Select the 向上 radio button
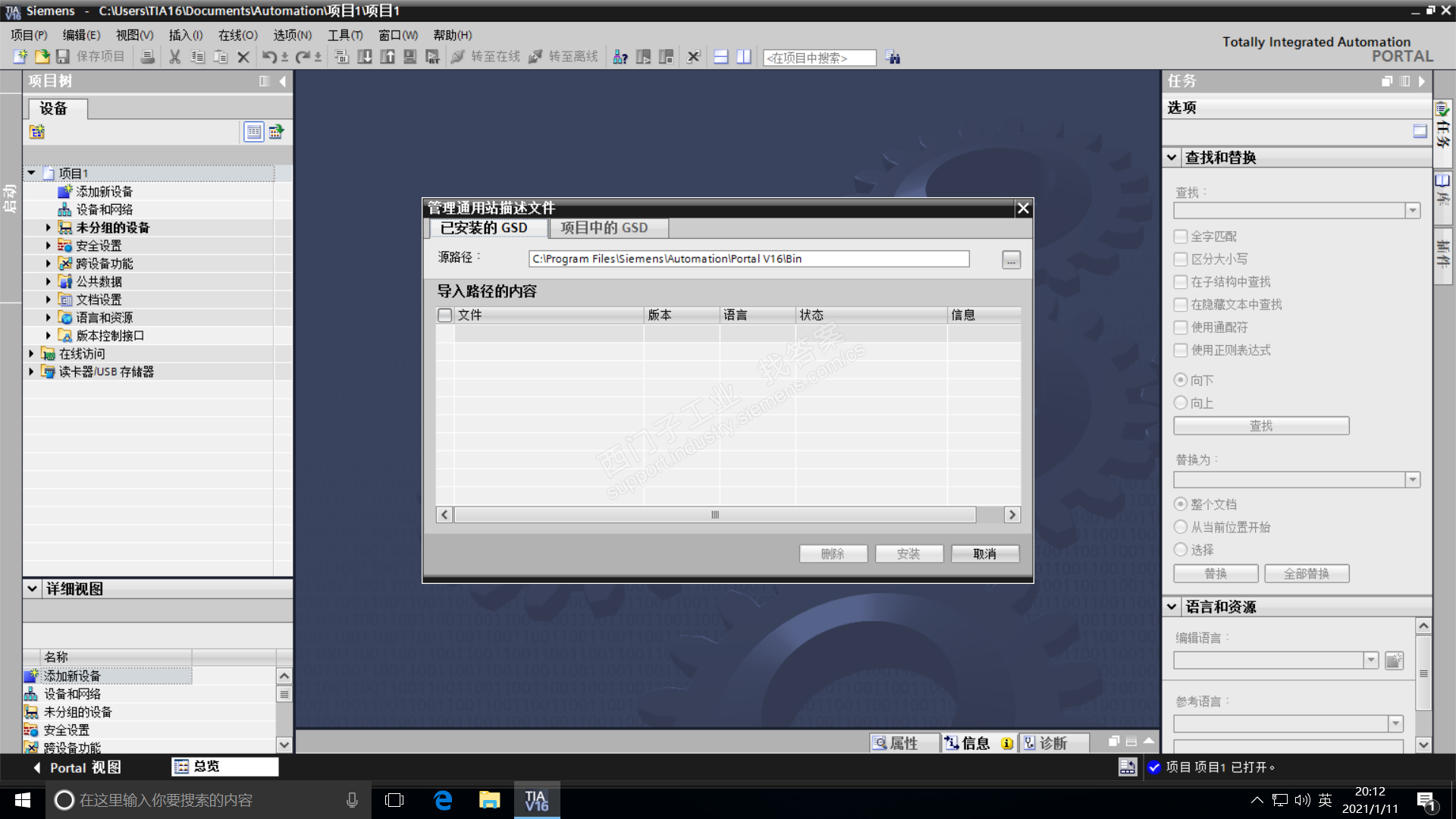This screenshot has height=819, width=1456. click(x=1181, y=403)
